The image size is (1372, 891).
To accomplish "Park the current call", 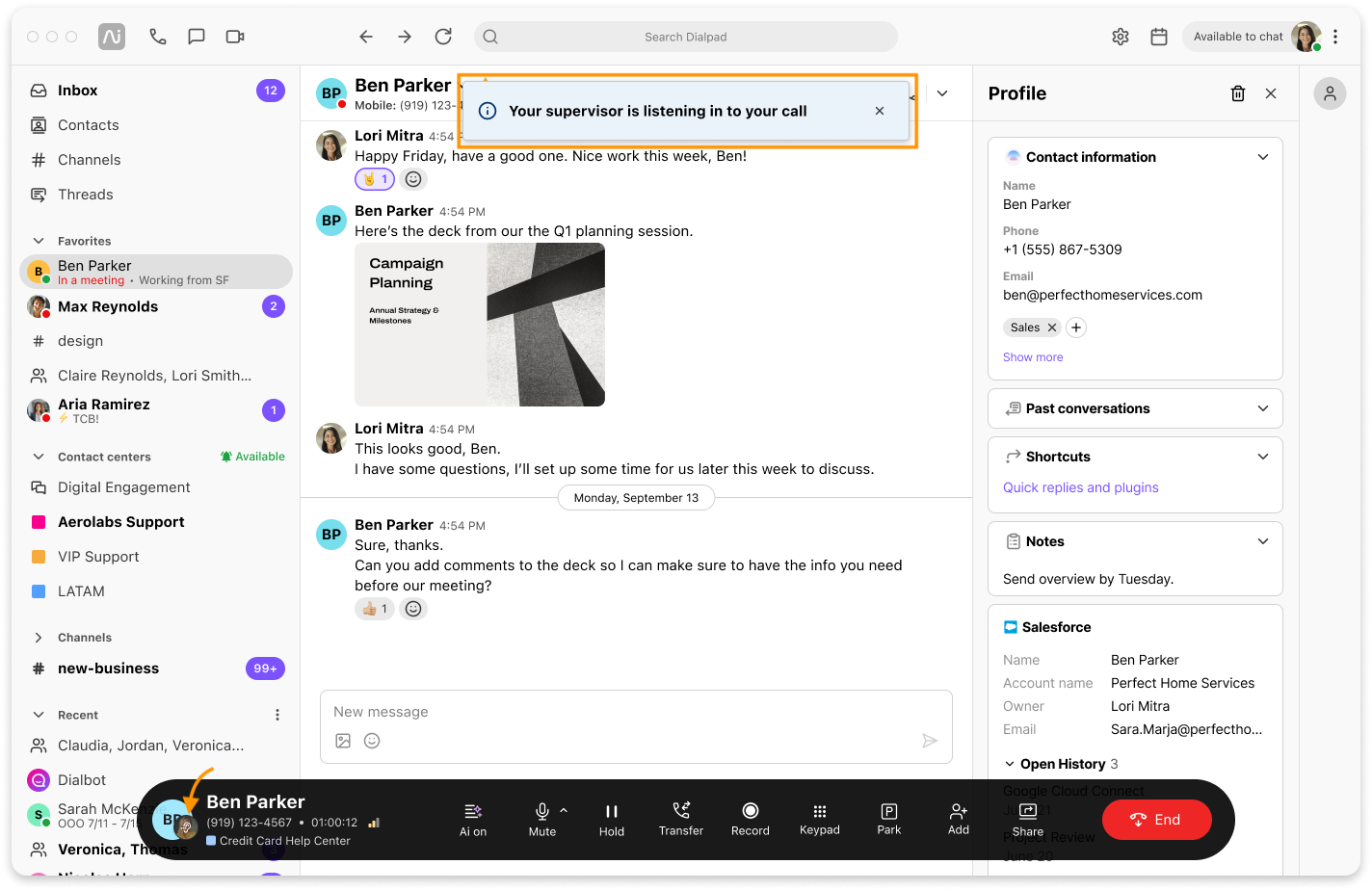I will [889, 819].
